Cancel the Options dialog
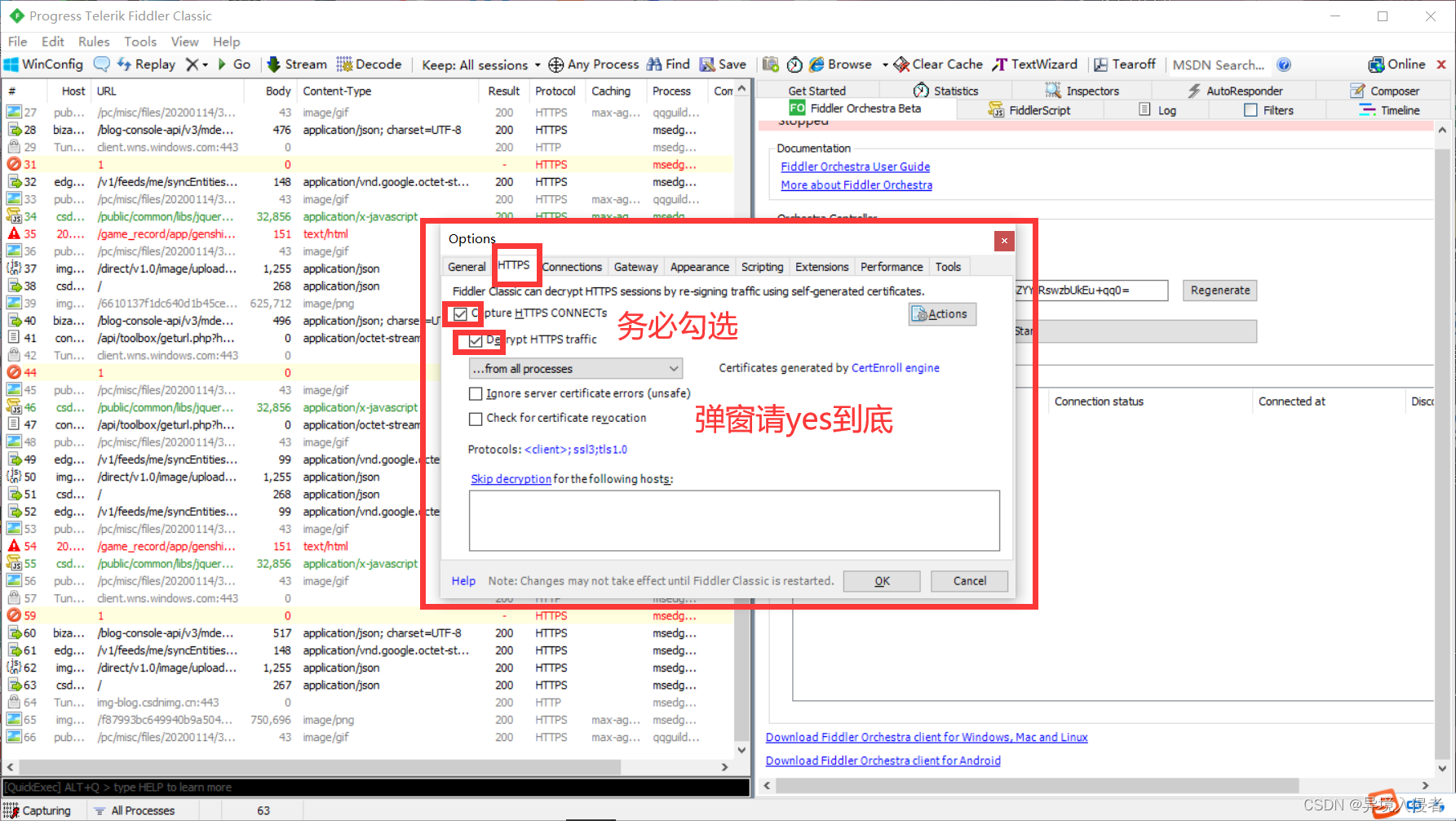This screenshot has height=821, width=1456. [x=970, y=581]
